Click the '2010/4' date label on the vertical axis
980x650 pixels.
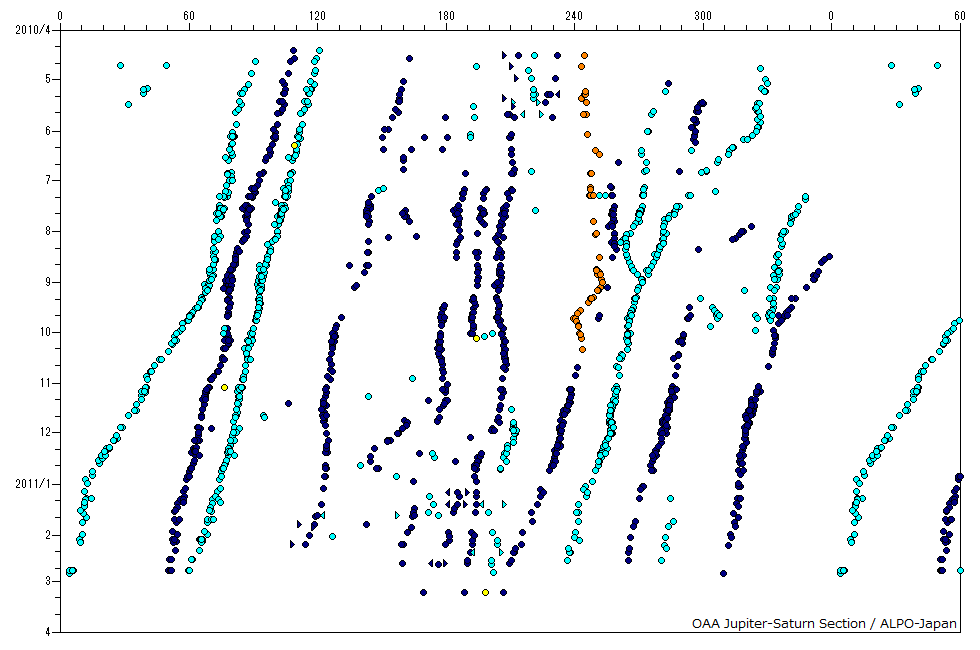pos(32,29)
